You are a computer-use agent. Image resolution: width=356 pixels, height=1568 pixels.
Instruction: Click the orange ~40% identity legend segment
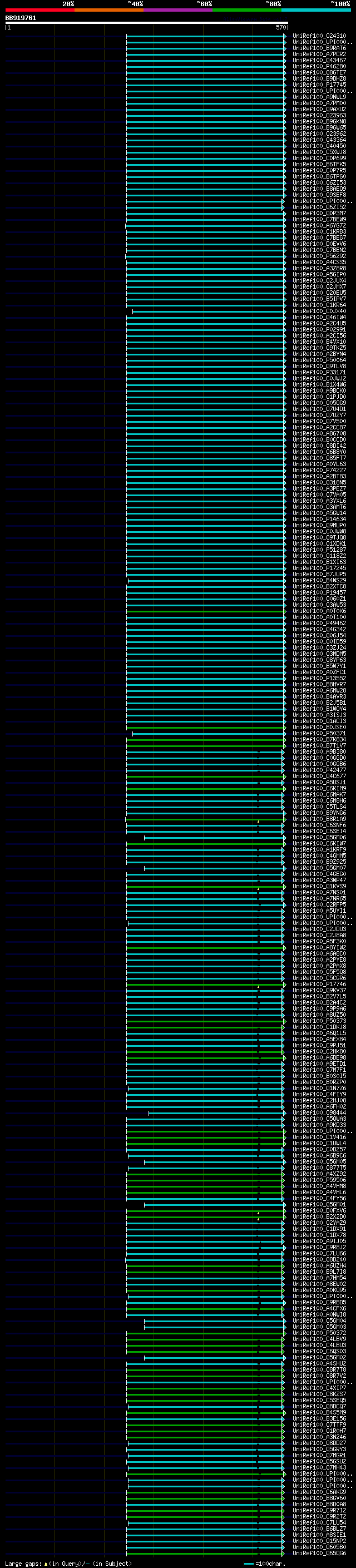click(109, 10)
